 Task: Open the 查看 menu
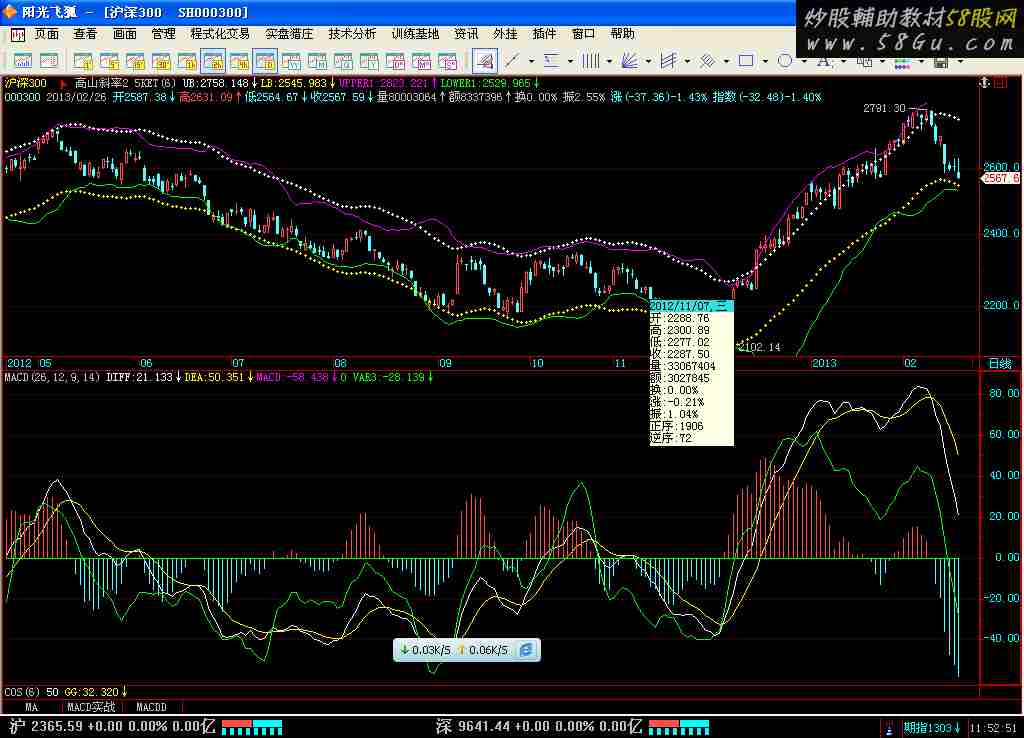(86, 33)
